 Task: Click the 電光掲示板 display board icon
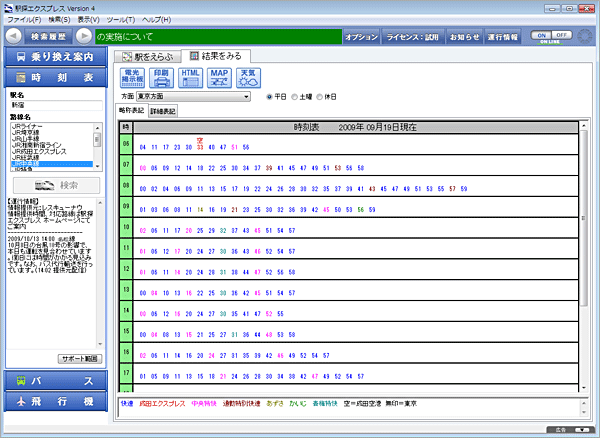point(130,77)
